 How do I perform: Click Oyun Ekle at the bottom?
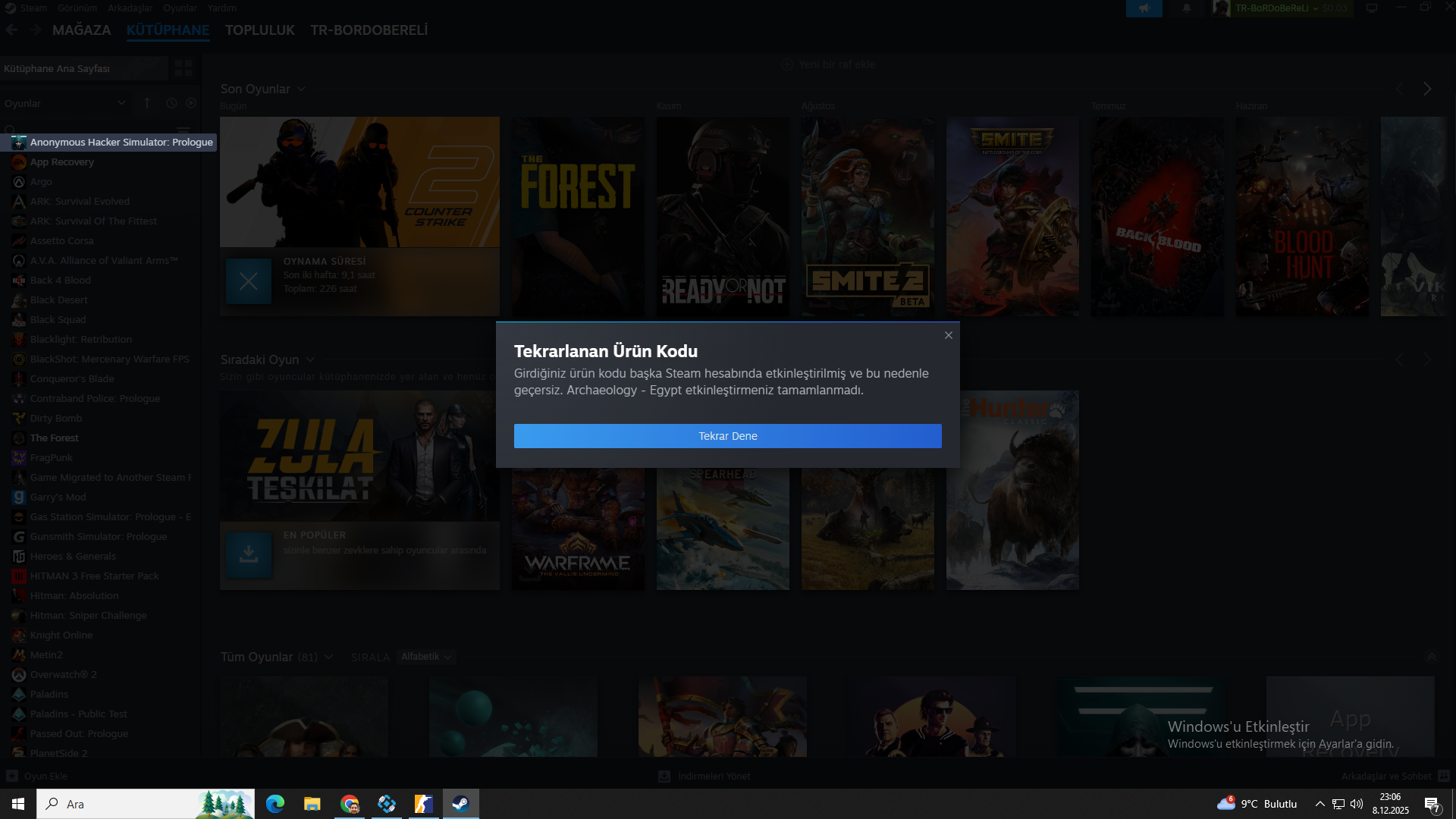[x=36, y=776]
